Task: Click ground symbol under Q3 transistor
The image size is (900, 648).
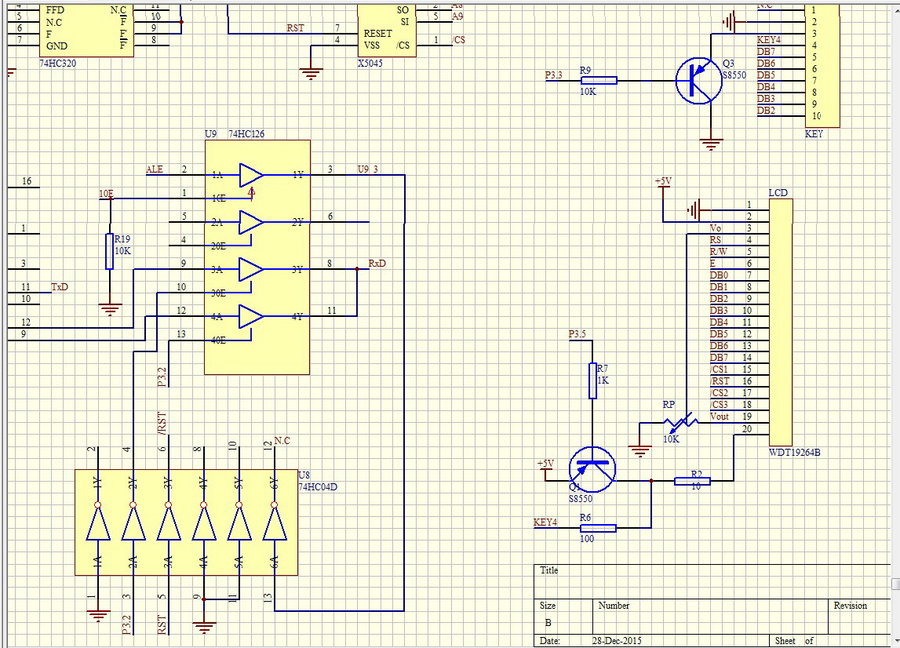Action: click(711, 143)
